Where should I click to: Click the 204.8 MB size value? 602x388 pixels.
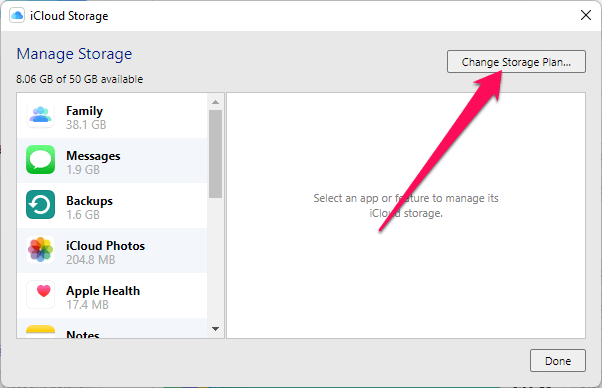tap(91, 260)
